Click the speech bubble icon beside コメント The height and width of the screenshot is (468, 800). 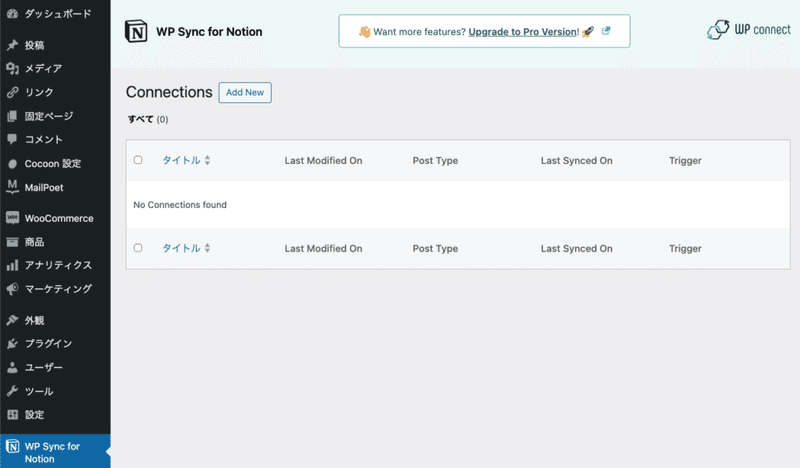pyautogui.click(x=12, y=139)
